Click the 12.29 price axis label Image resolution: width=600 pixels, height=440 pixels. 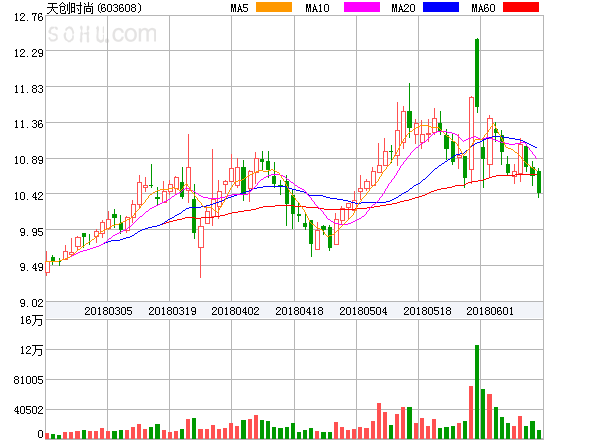tap(29, 53)
